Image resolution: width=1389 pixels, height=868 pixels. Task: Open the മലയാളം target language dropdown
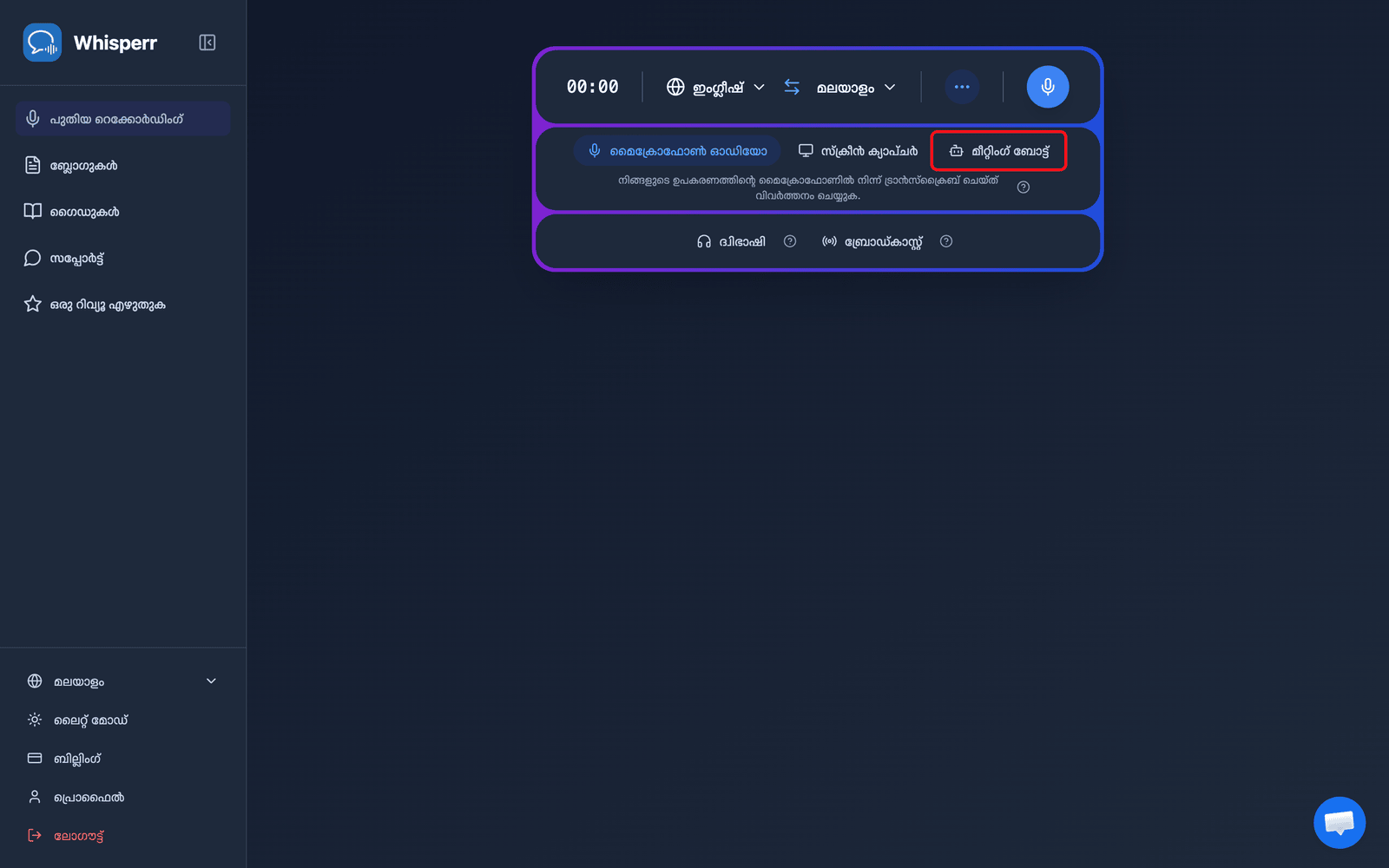(x=855, y=87)
